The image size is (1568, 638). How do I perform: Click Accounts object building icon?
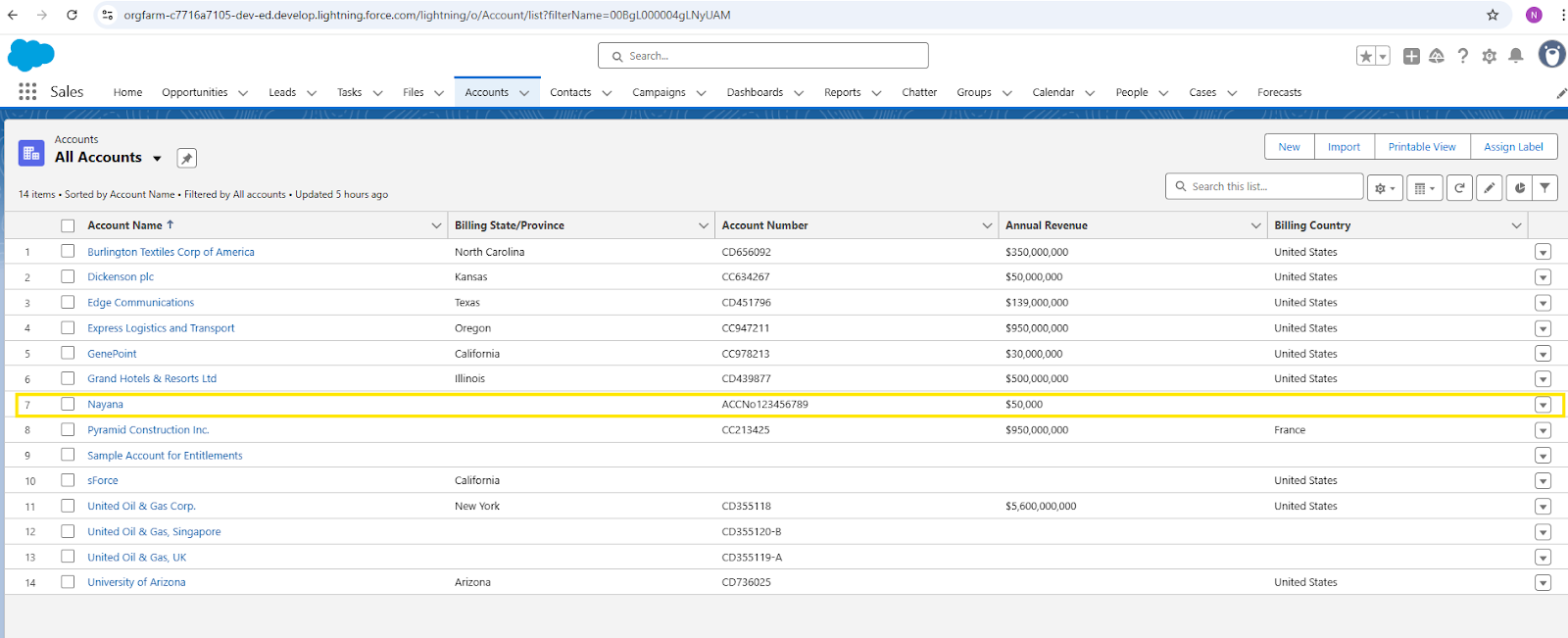(31, 153)
